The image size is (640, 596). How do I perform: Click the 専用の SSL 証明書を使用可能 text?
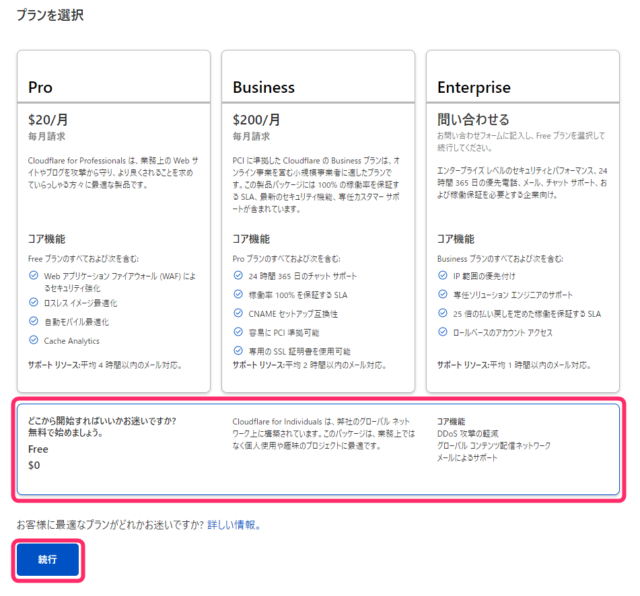300,351
